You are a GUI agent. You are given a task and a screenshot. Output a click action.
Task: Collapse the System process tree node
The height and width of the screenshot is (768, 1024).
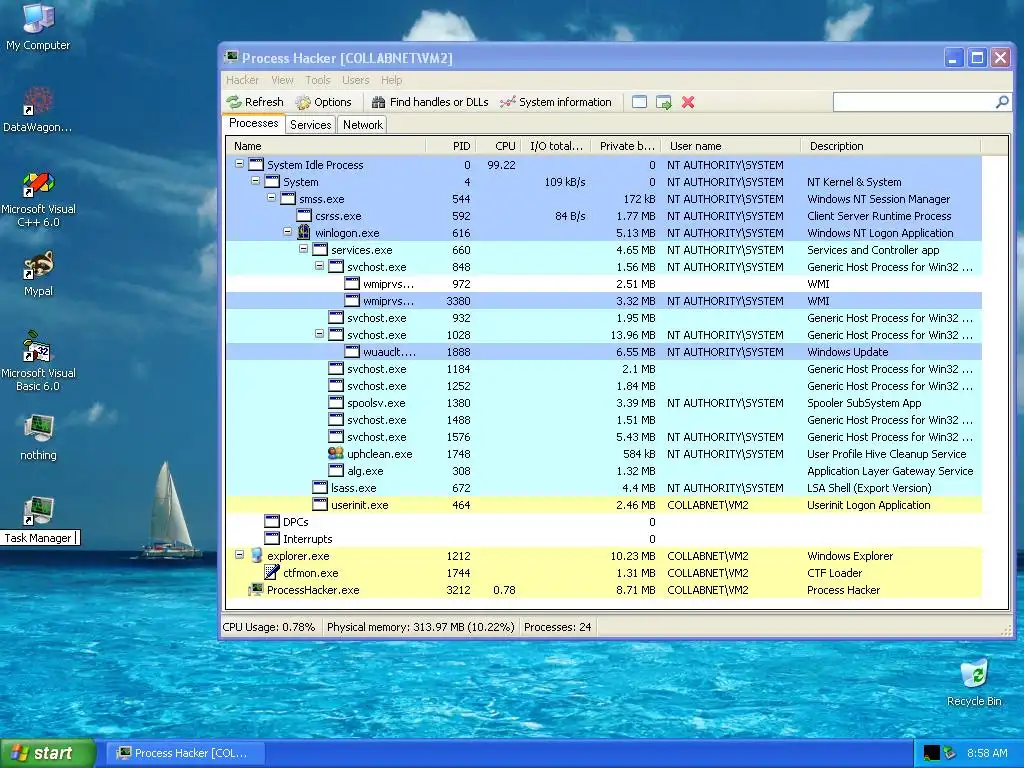point(255,181)
